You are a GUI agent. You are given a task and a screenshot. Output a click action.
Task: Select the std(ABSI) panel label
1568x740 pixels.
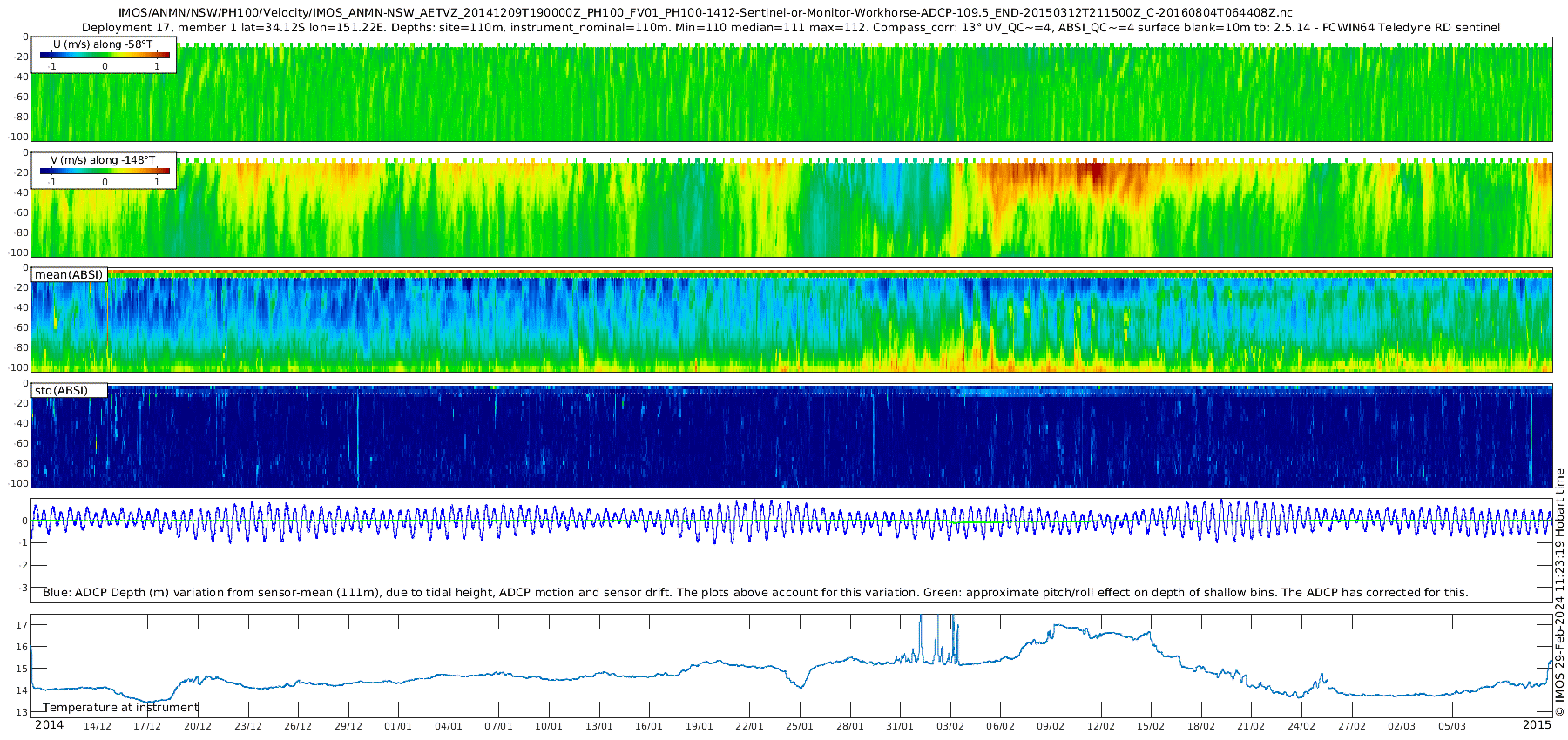point(69,390)
